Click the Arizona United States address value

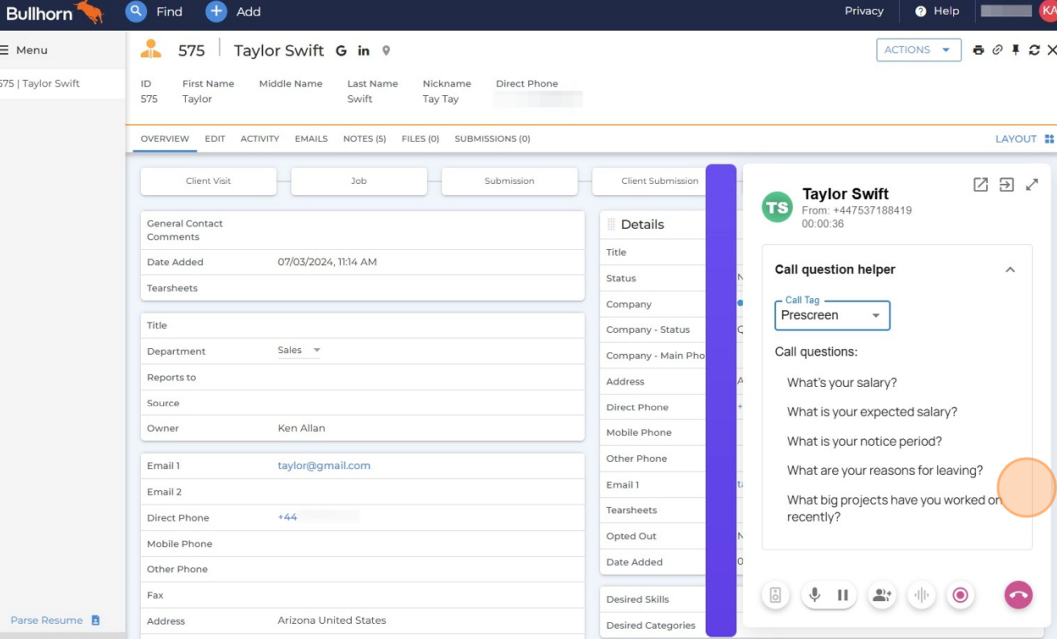click(x=332, y=620)
